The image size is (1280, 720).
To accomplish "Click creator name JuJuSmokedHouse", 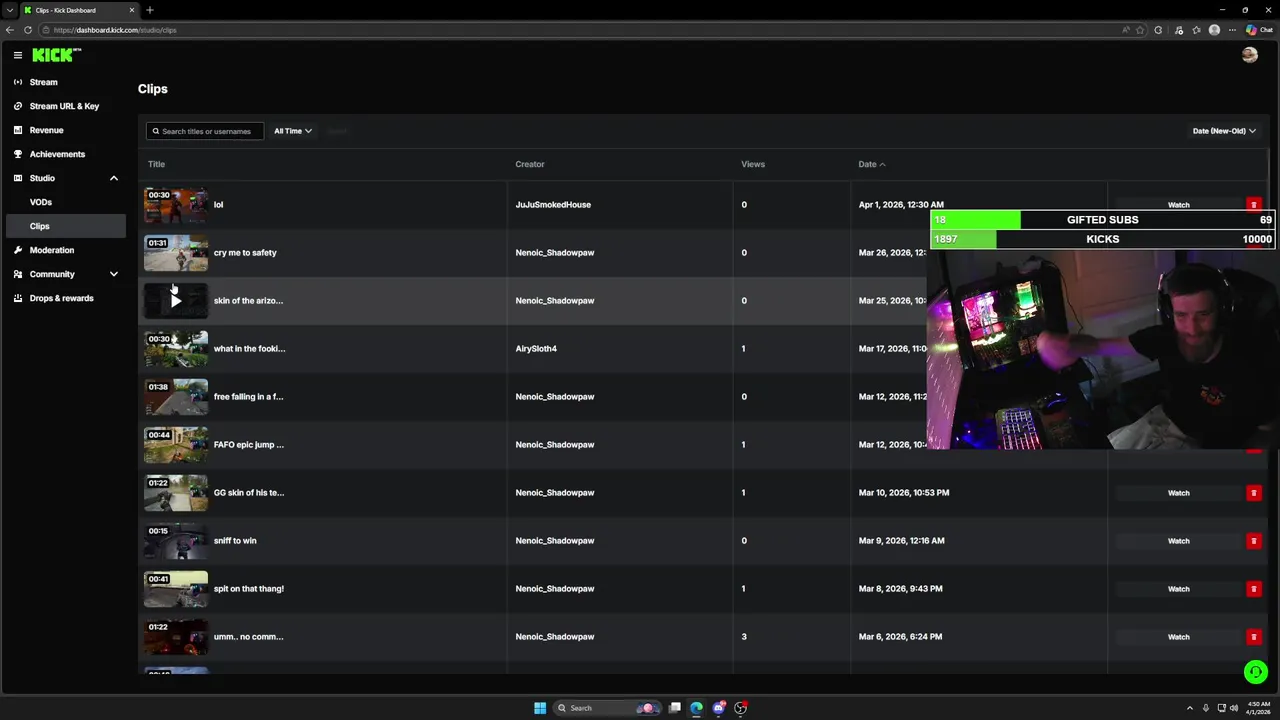I will coord(553,205).
